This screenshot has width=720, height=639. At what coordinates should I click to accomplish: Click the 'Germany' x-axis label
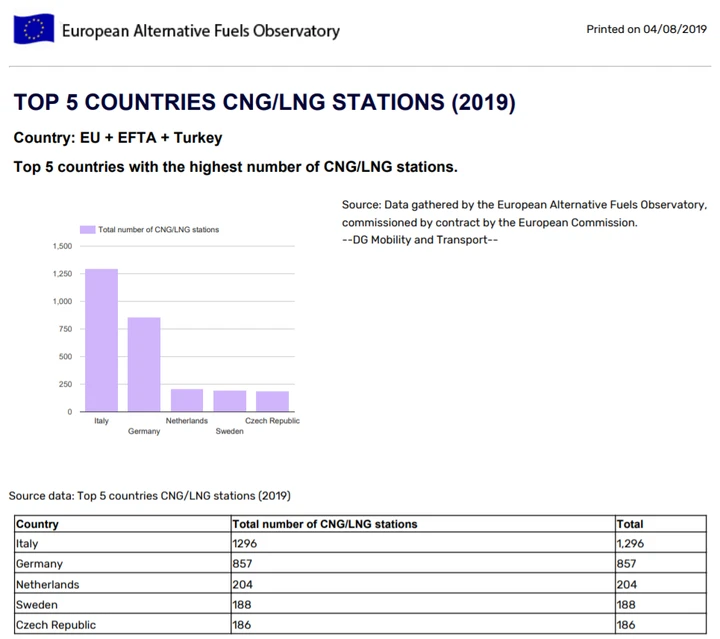pos(144,431)
